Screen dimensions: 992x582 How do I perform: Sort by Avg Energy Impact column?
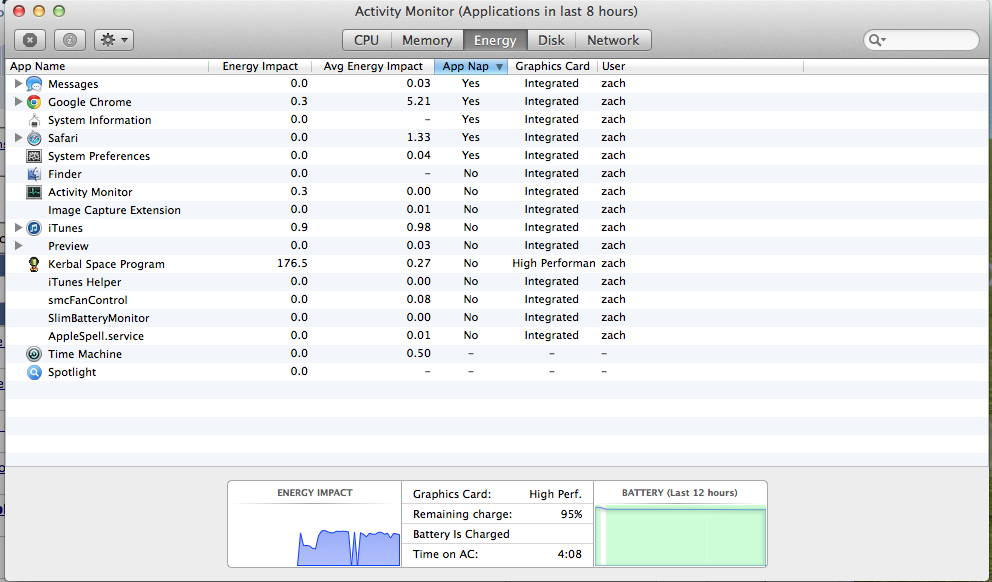pos(373,66)
